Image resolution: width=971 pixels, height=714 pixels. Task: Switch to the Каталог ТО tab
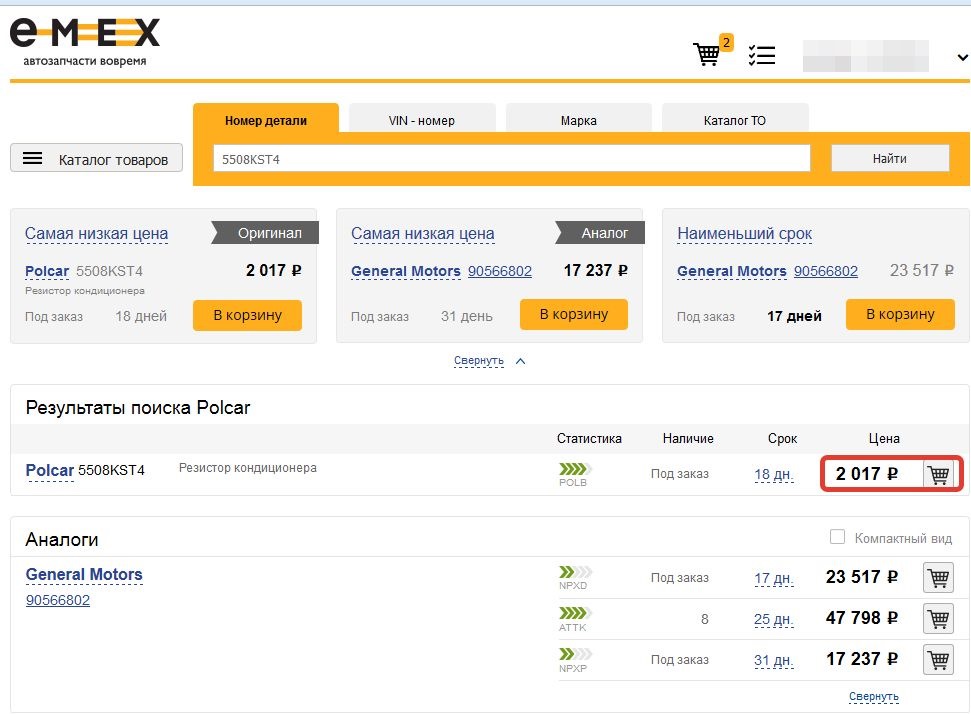click(x=734, y=120)
